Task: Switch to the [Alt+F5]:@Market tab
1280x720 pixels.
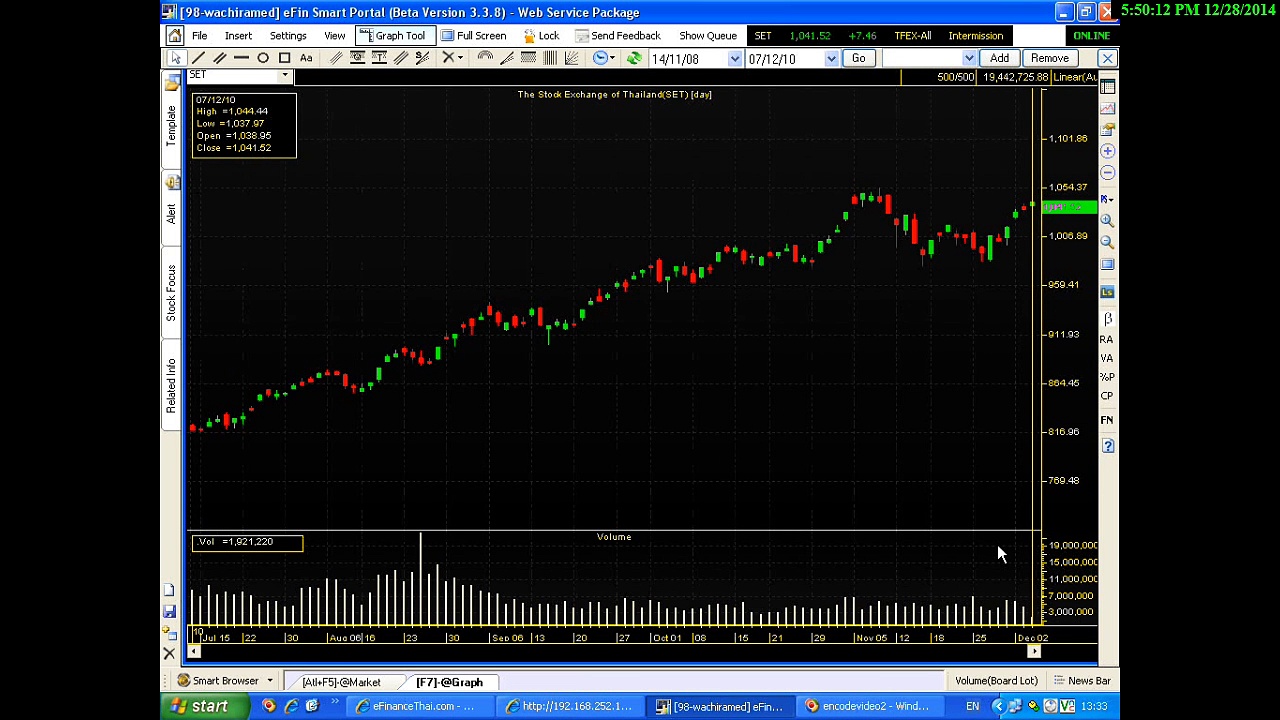Action: point(341,682)
